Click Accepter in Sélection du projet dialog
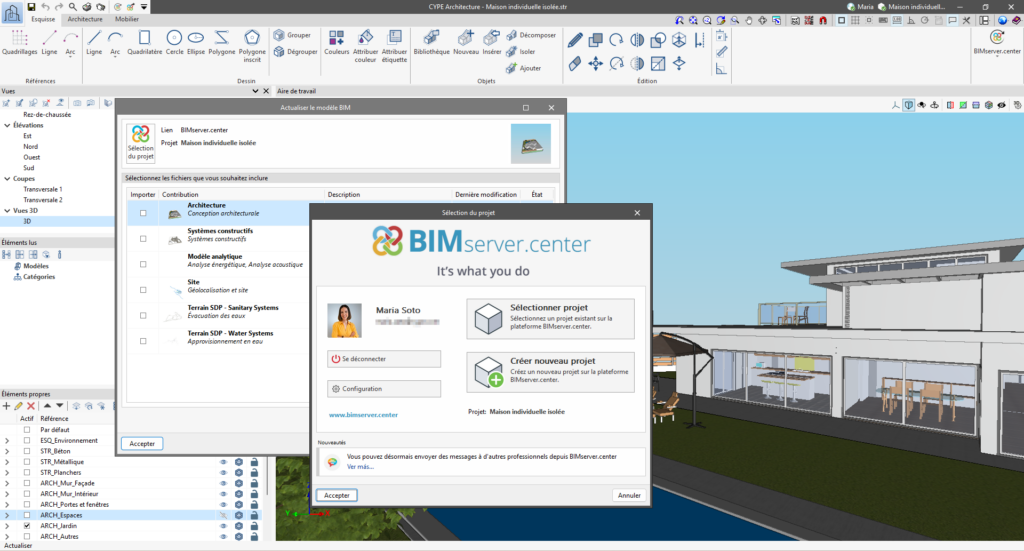Screen dimensions: 1024x551 (x=337, y=496)
